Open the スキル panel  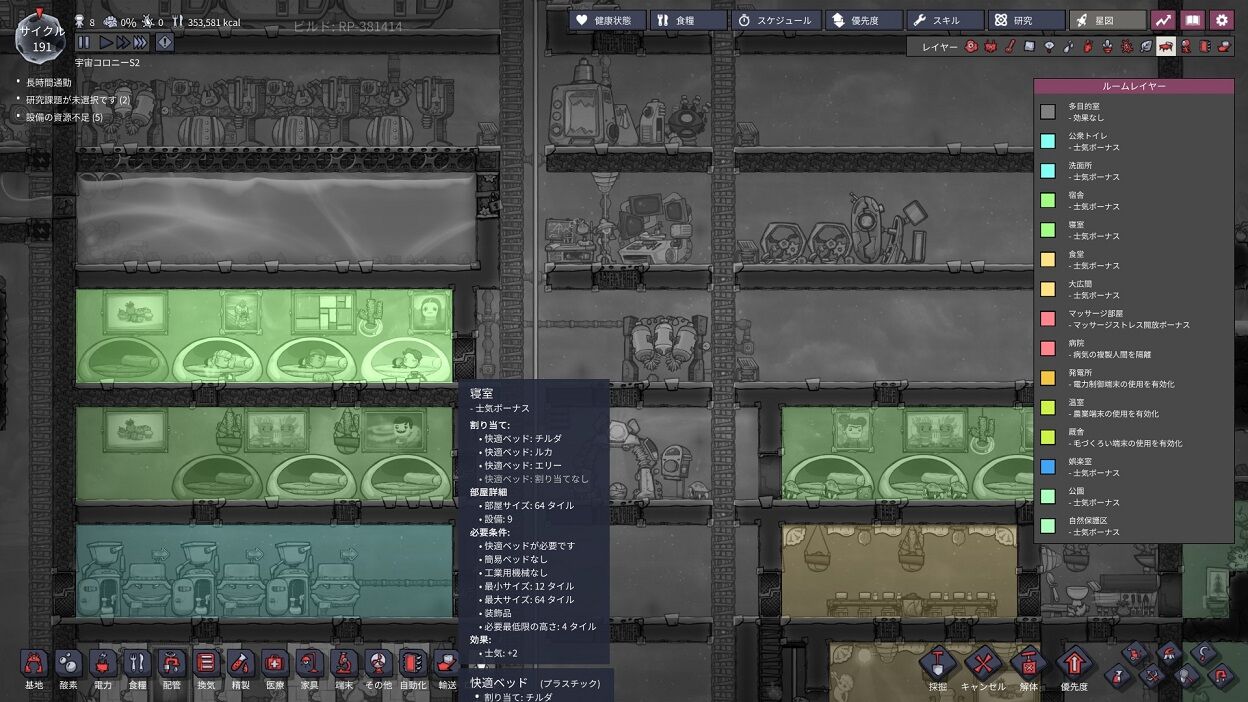point(944,19)
